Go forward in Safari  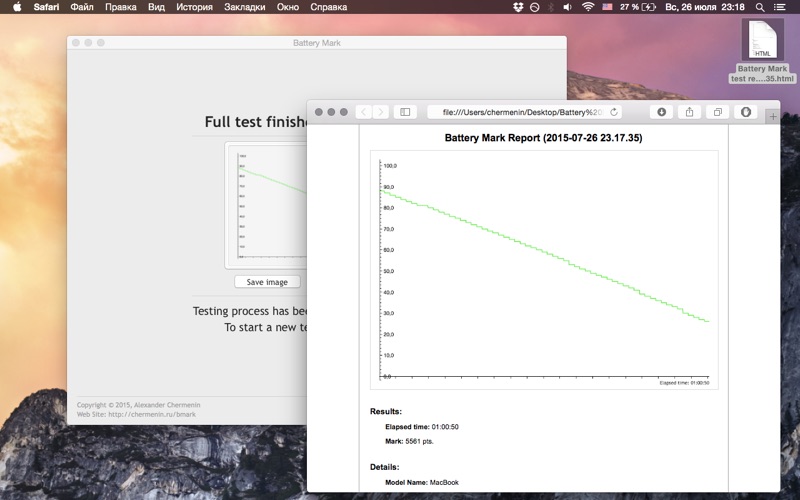pos(381,112)
